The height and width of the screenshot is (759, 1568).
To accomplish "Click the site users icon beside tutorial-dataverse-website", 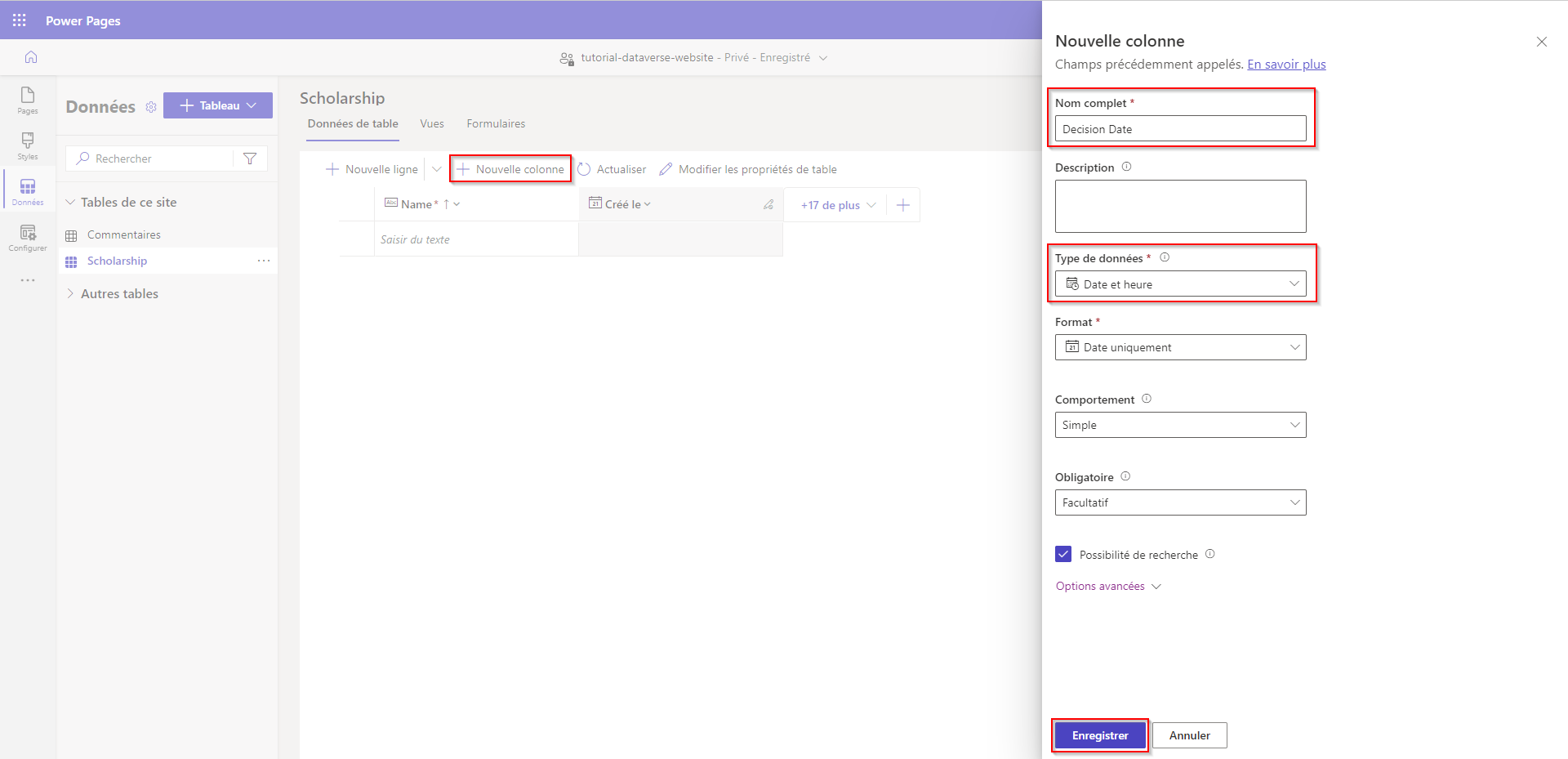I will (567, 58).
